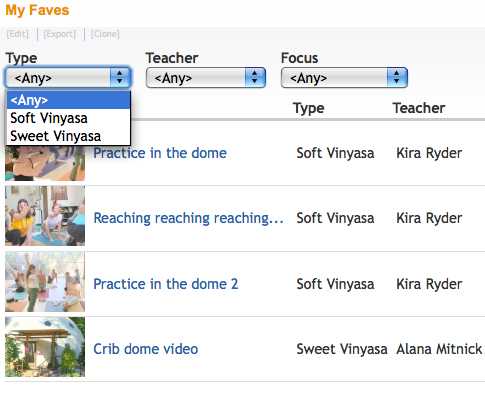Open the Type filter dropdown
Image resolution: width=485 pixels, height=395 pixels.
click(68, 78)
